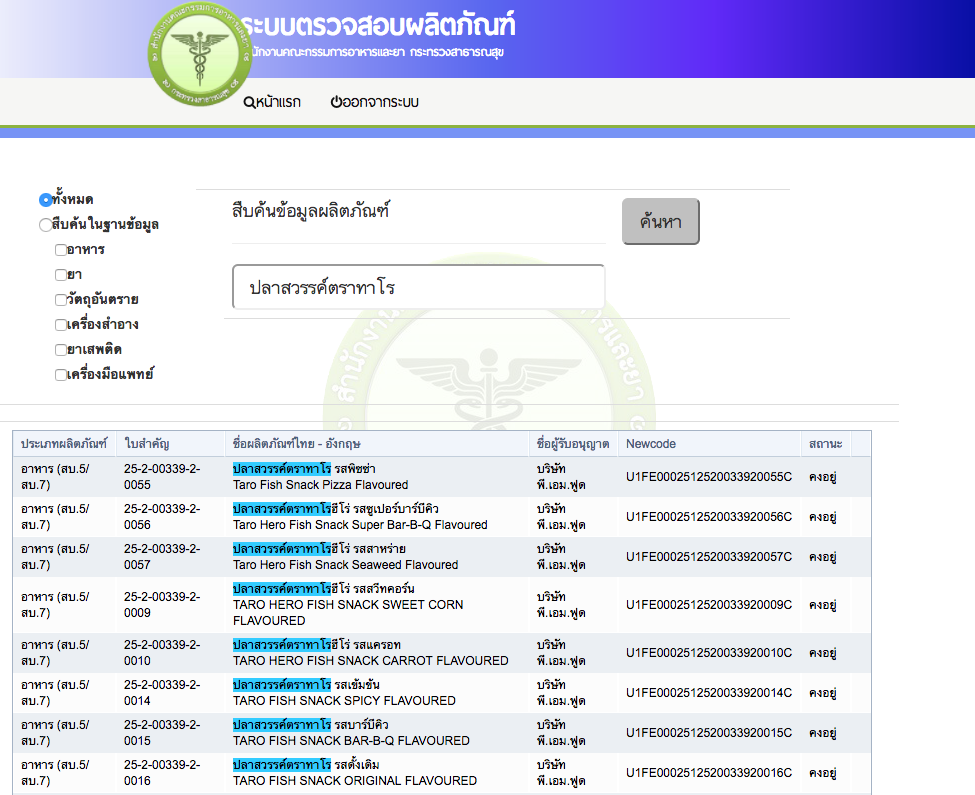Click Newcode U1FE00025125200033920056C

point(709,517)
